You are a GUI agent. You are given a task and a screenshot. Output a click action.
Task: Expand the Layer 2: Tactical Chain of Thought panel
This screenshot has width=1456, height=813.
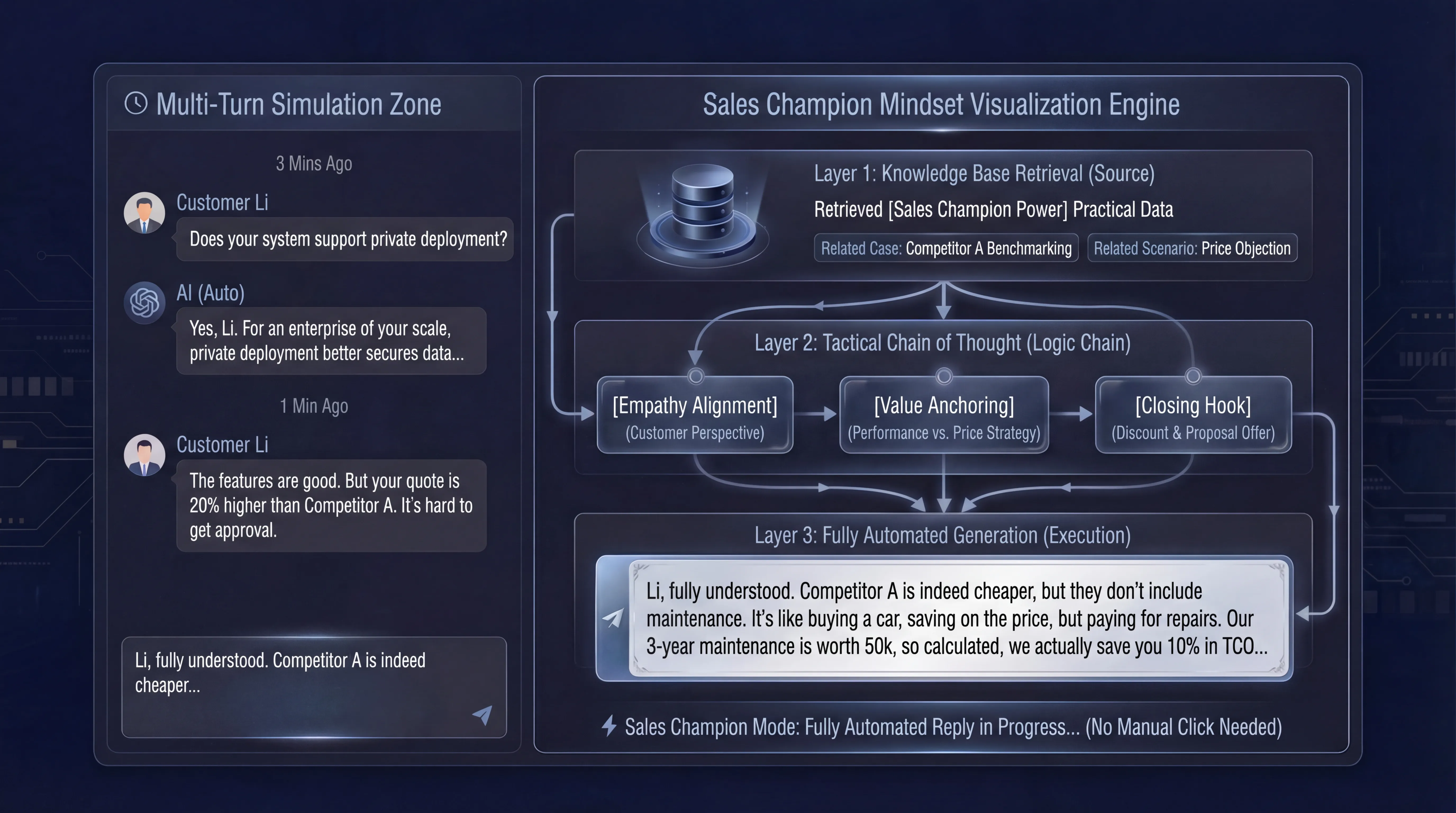943,343
